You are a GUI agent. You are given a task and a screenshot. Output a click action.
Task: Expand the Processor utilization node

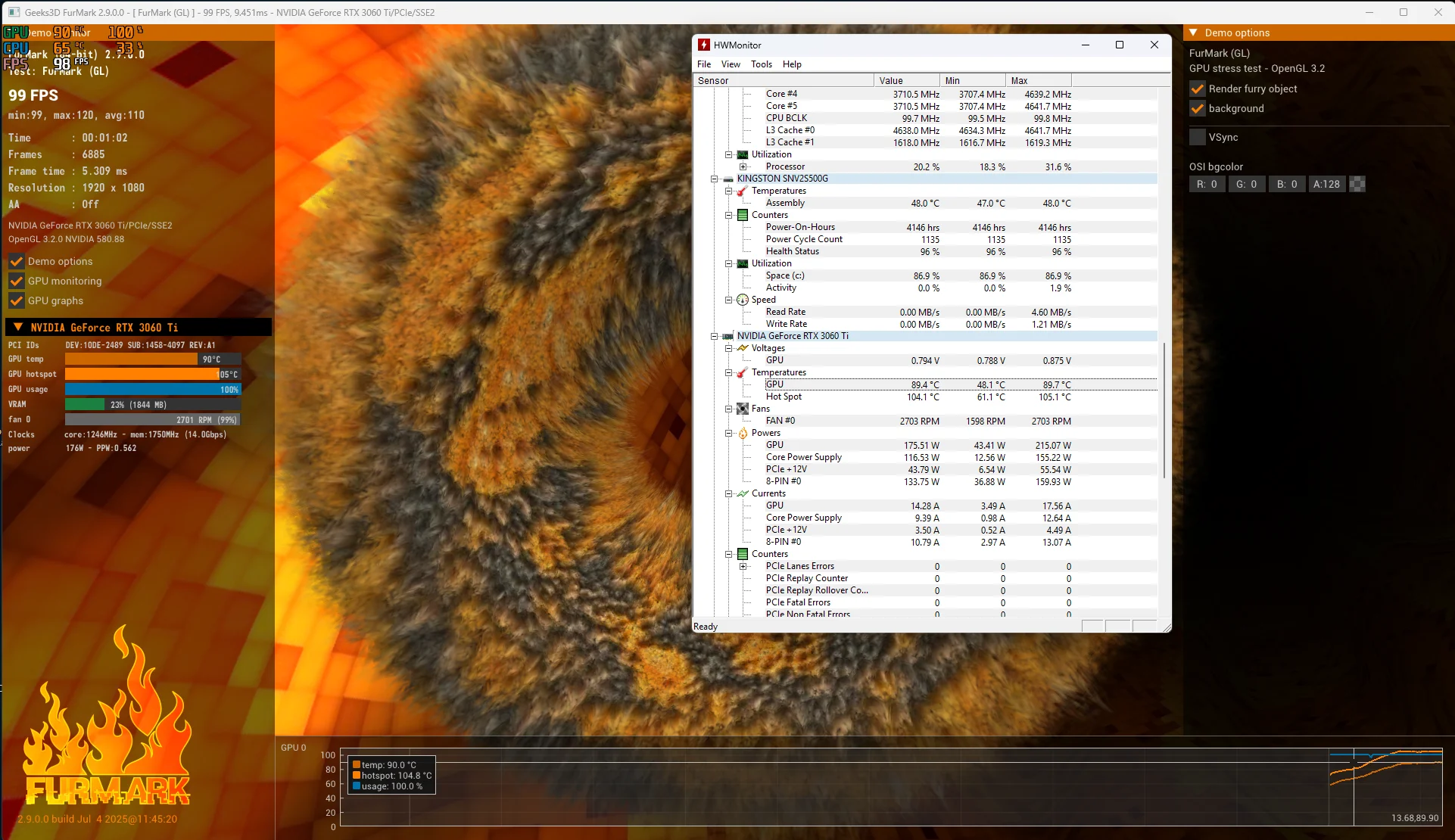coord(743,166)
